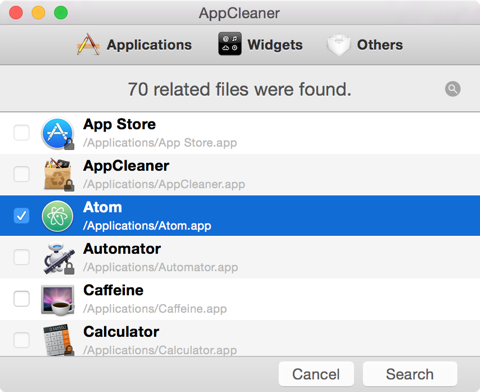The image size is (480, 392).
Task: Click the Caffeine coffee cup icon
Action: [x=58, y=299]
